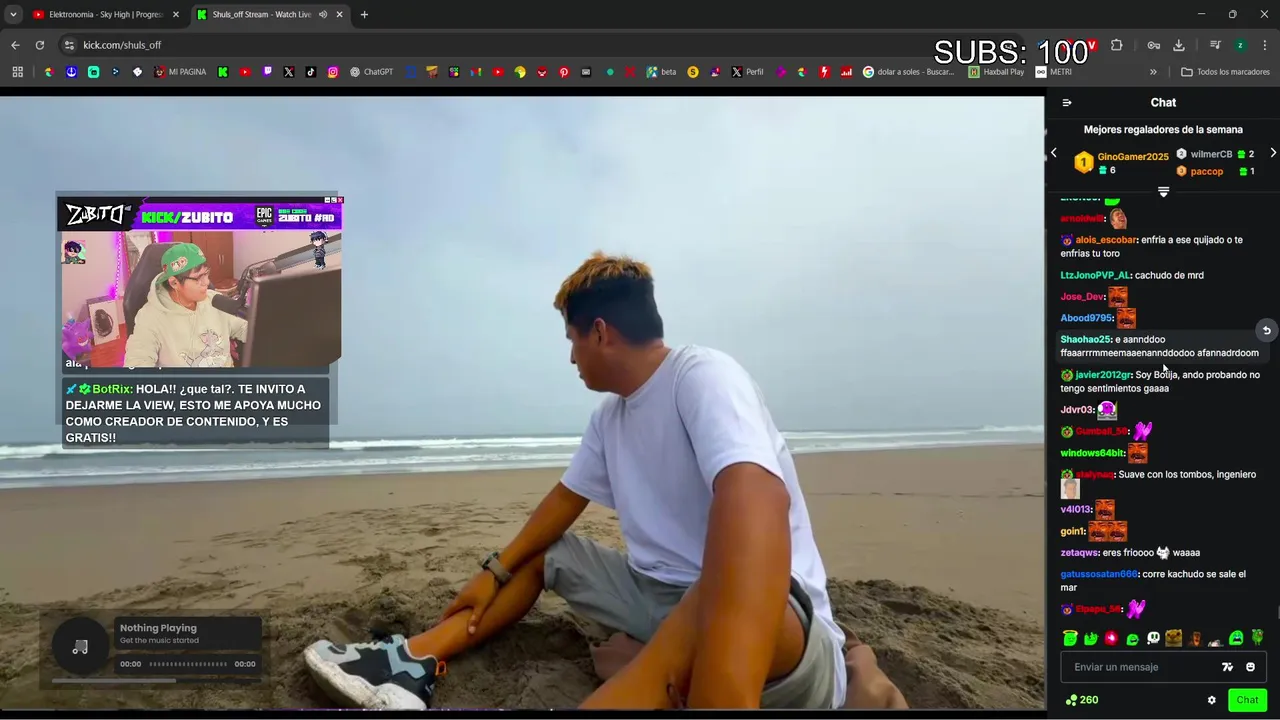Click the username zetaqws in chat

(x=1079, y=552)
